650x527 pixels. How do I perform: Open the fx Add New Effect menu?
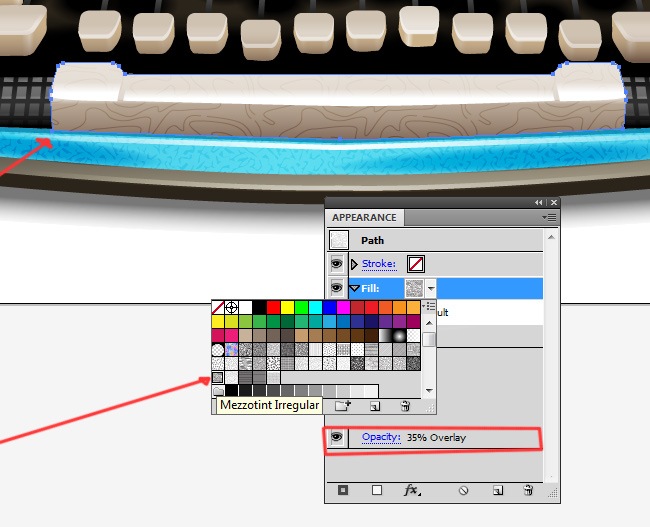pyautogui.click(x=412, y=491)
